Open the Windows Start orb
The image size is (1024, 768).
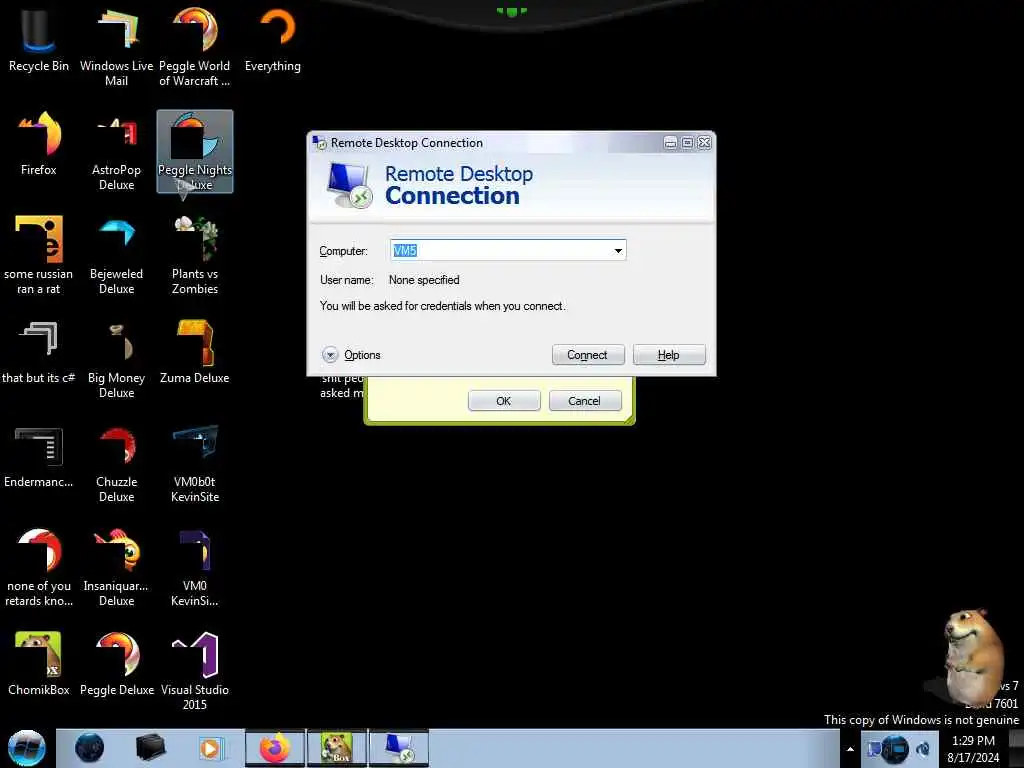(x=27, y=748)
